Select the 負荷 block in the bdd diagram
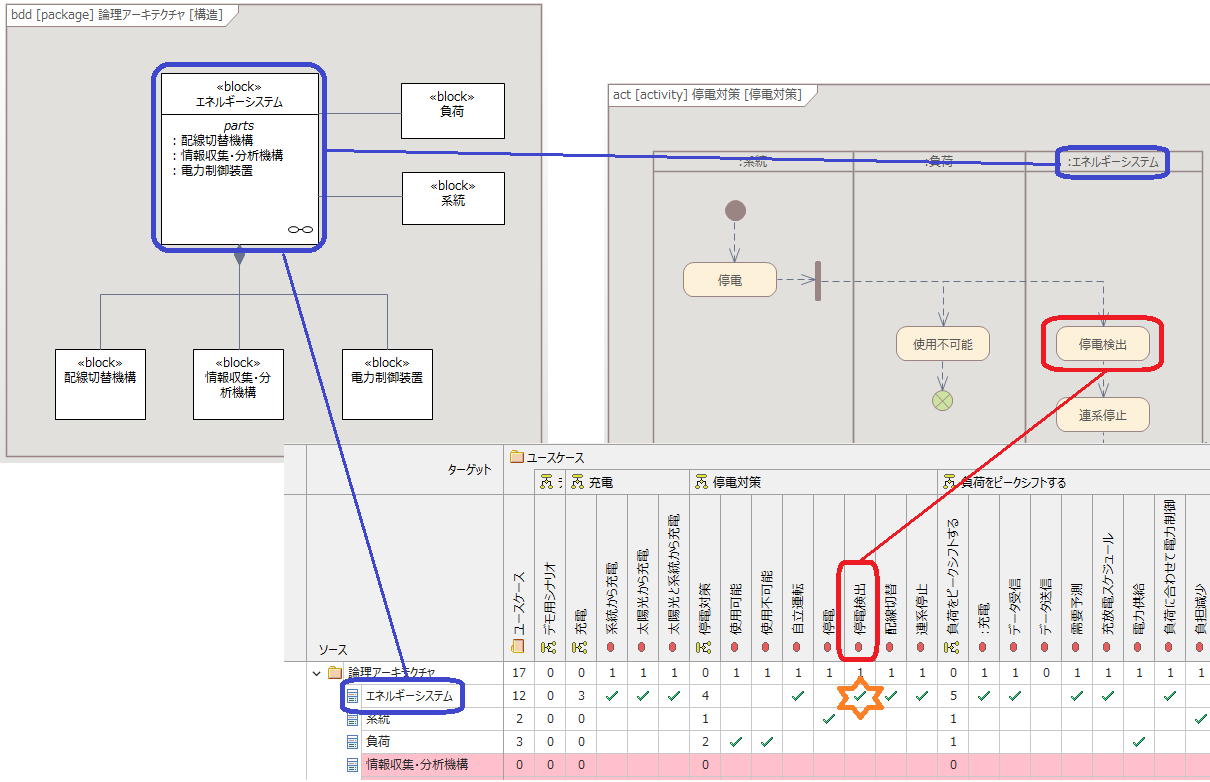The image size is (1210, 782). [453, 111]
